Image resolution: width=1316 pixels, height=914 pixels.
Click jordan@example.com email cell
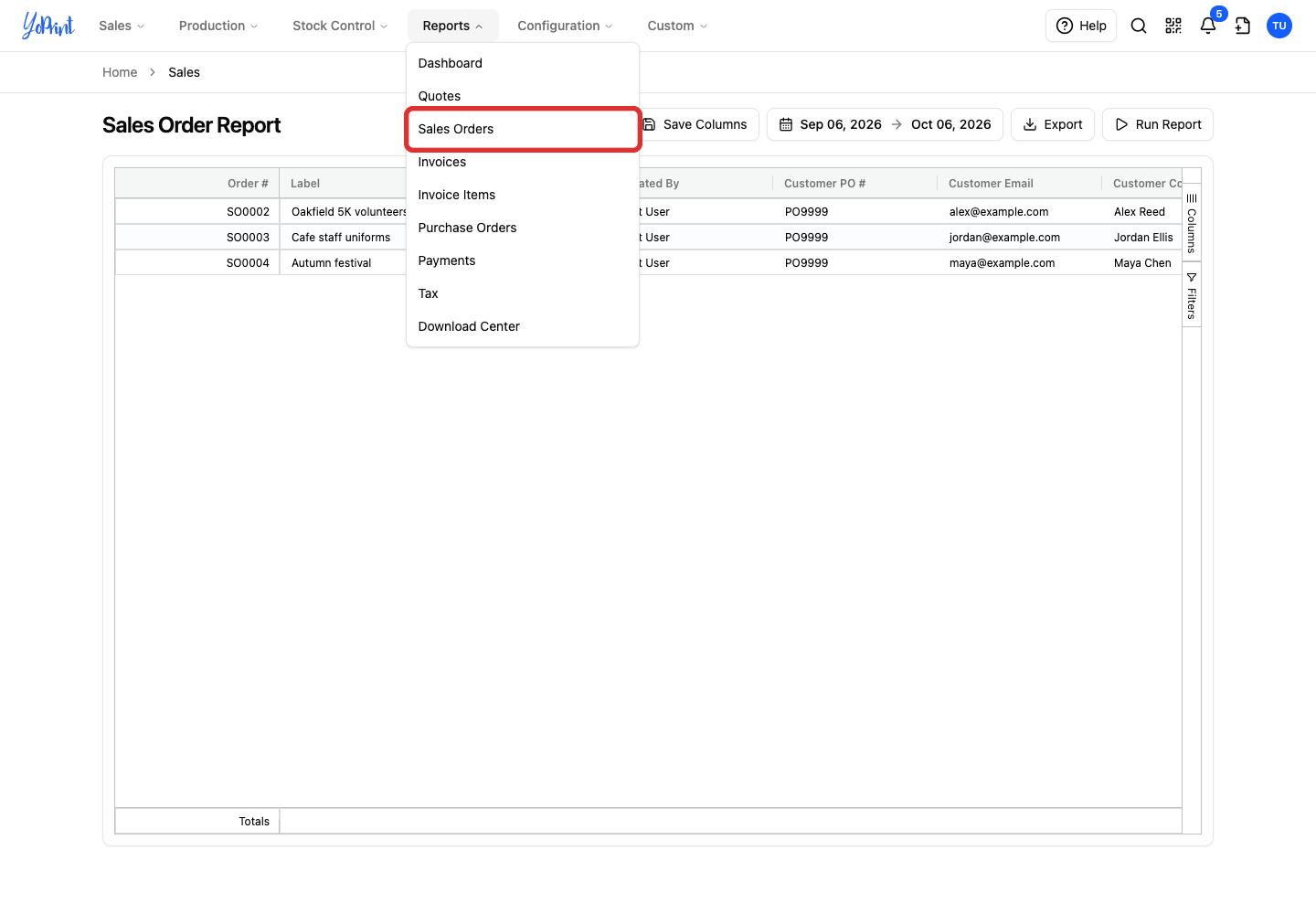(x=1020, y=237)
